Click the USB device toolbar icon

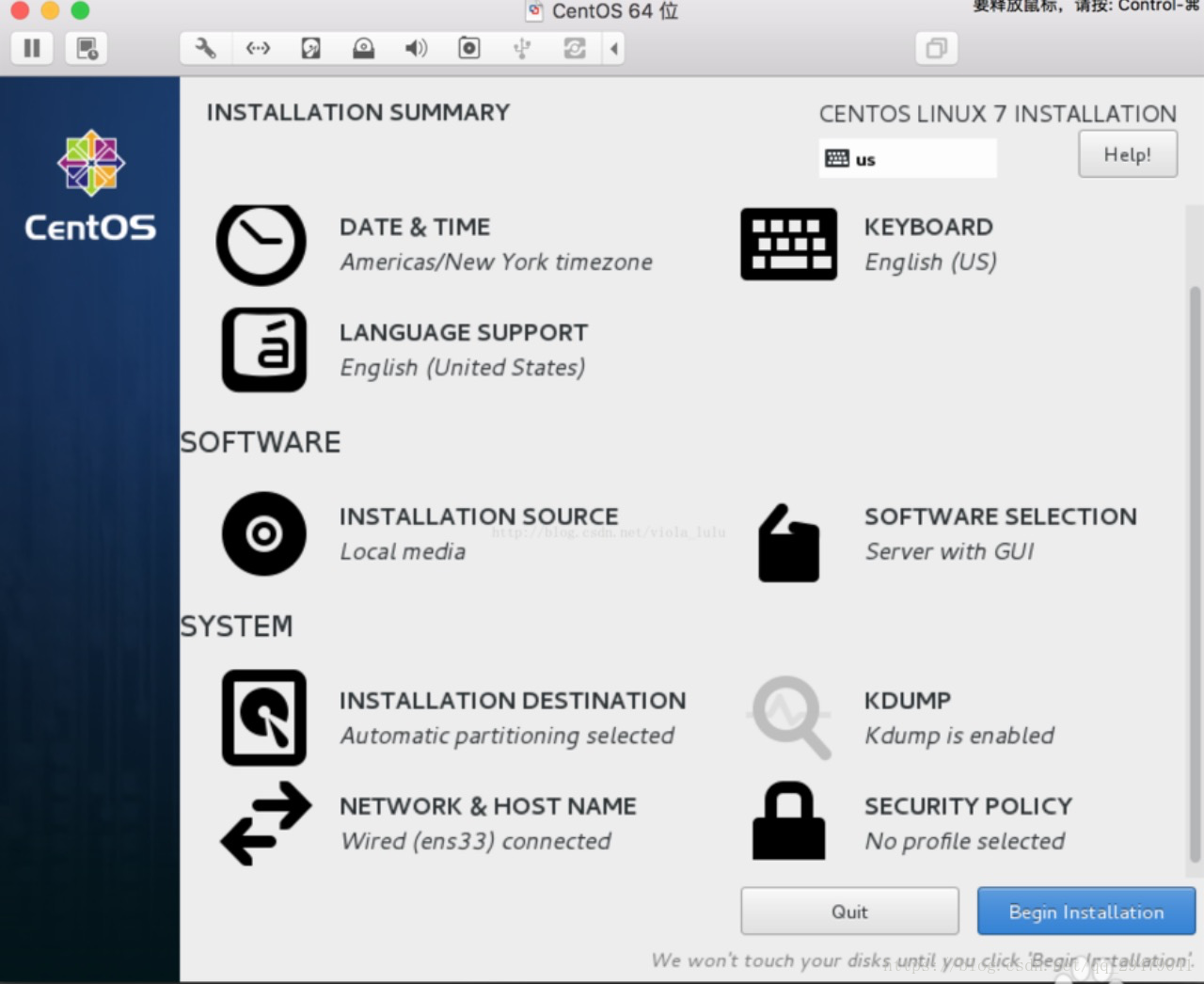pyautogui.click(x=522, y=48)
